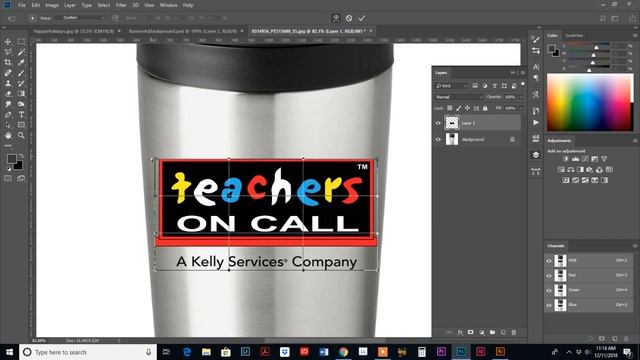Open the Color panel flyout menu
Screen dimensions: 640x360
(x=635, y=36)
